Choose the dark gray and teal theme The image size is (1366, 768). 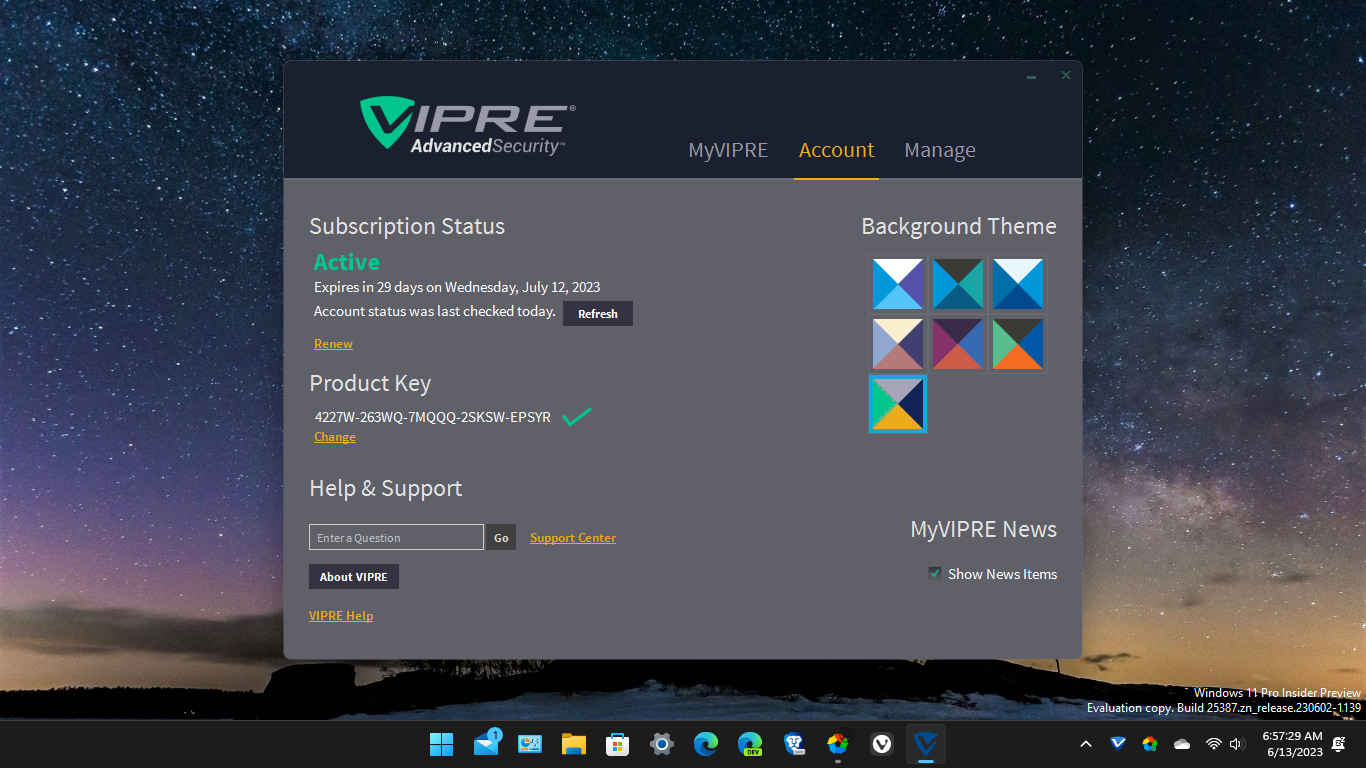click(958, 284)
